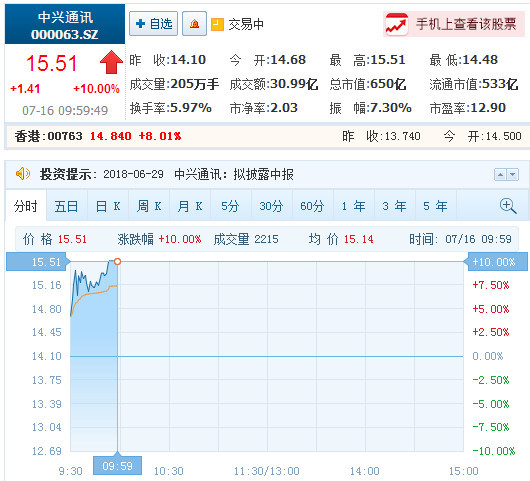Screen dimensions: 530x481
Task: Click the alert bell icon button
Action: pyautogui.click(x=194, y=23)
